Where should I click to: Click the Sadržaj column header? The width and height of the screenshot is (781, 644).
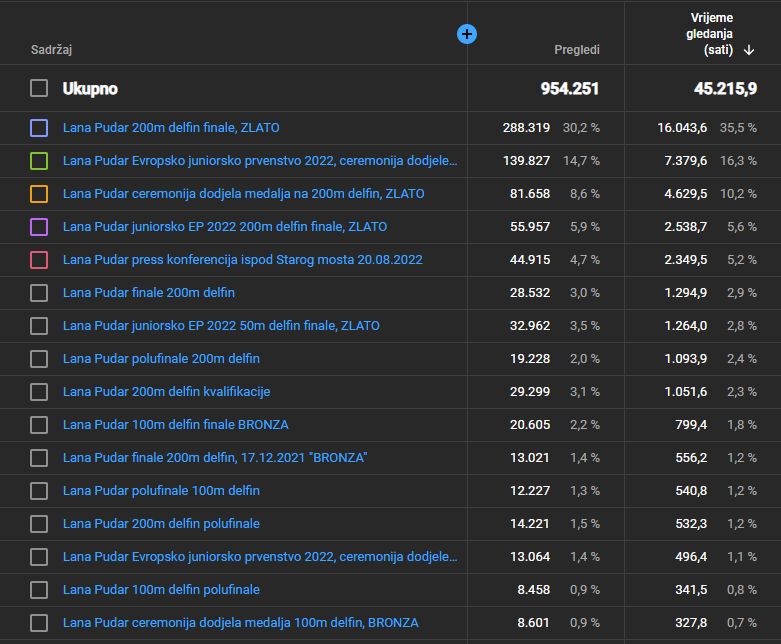pyautogui.click(x=51, y=49)
